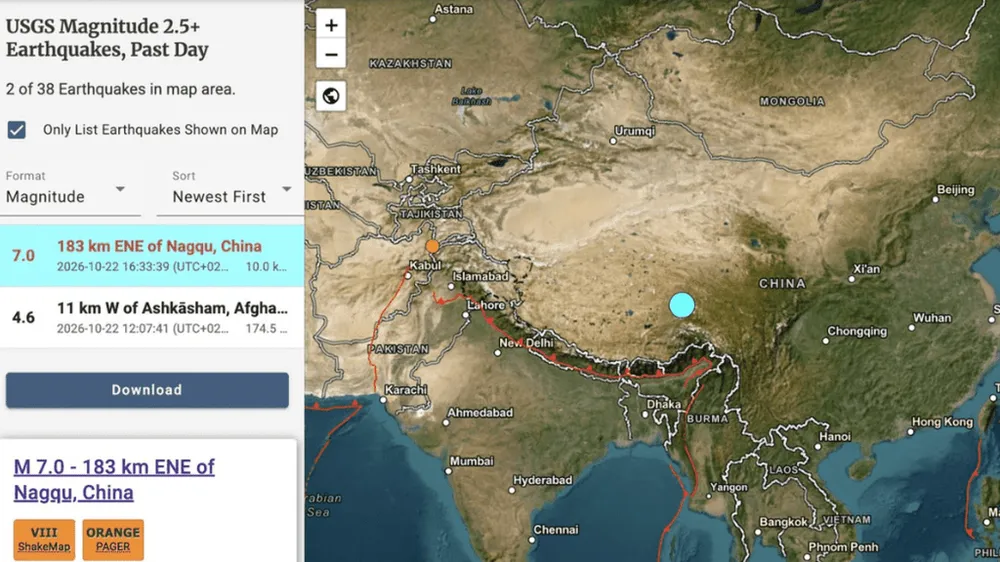Click the KAZAKHSTAN country label
The height and width of the screenshot is (562, 1000).
(411, 63)
